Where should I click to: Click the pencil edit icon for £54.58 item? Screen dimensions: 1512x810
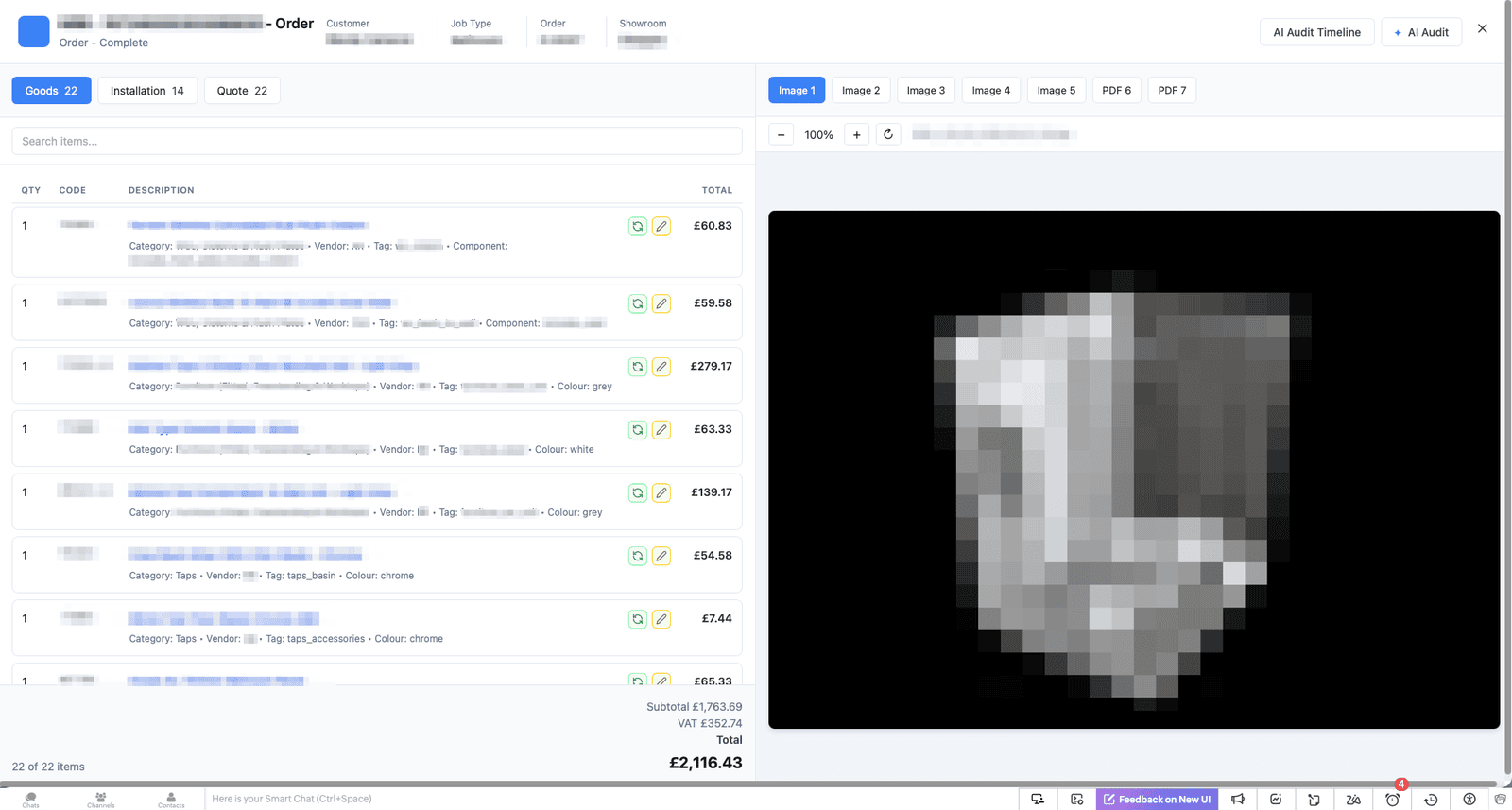pos(661,556)
